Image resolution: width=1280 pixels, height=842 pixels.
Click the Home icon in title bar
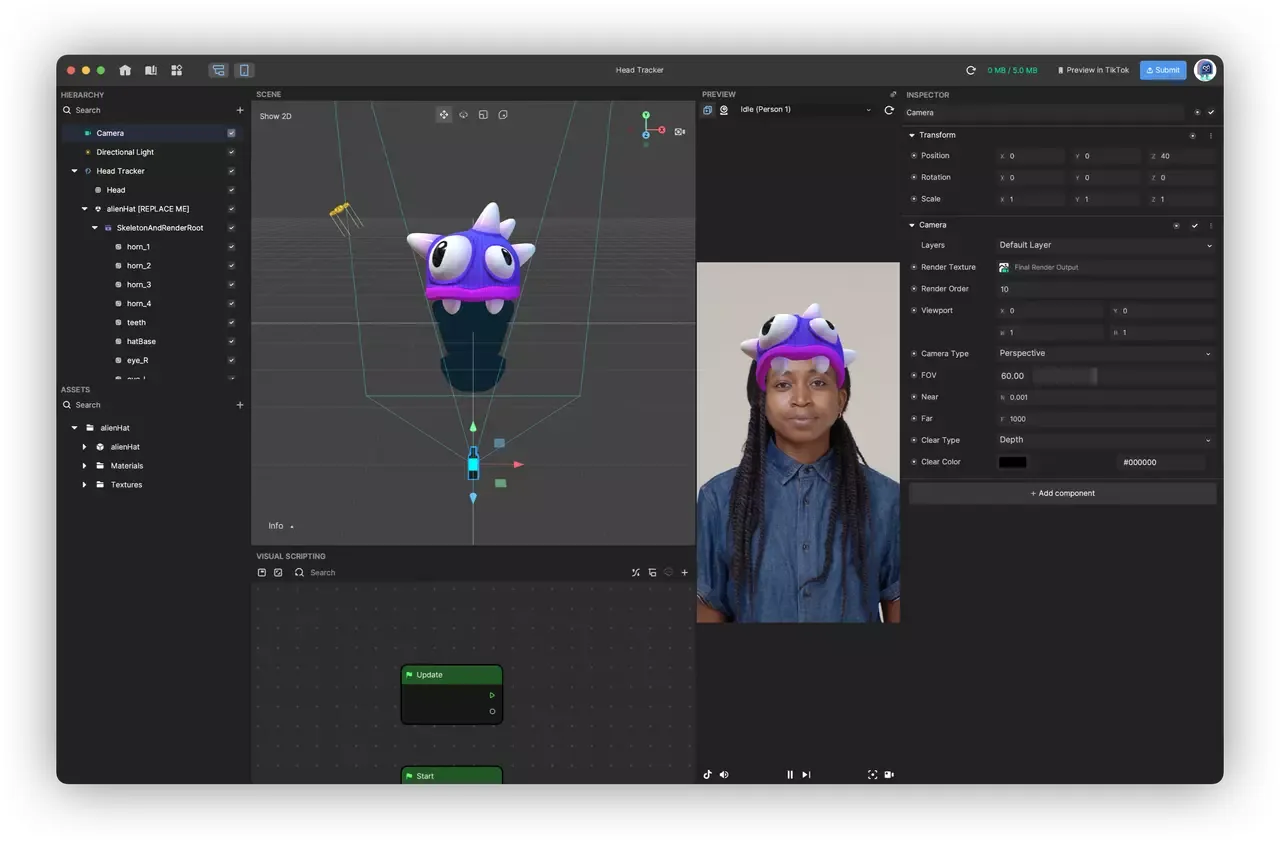[125, 70]
